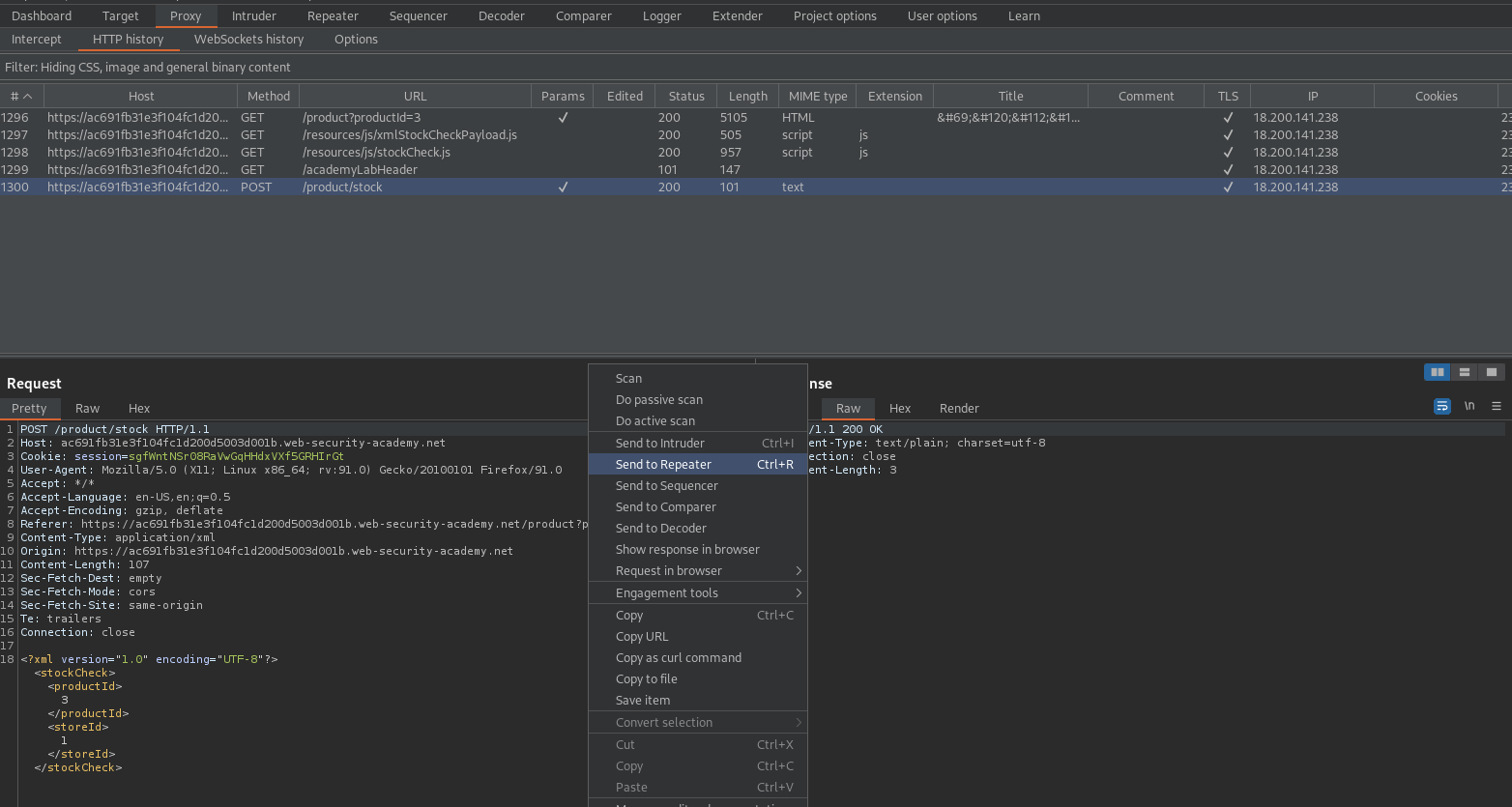The height and width of the screenshot is (807, 1512).
Task: Select history row 1296 /product?productId=3
Action: 756,118
